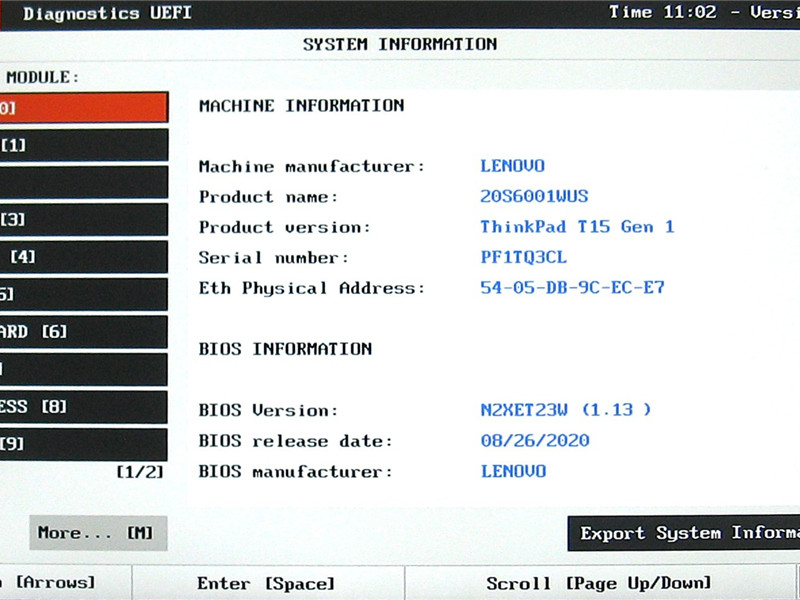The image size is (800, 600).
Task: Click the MODULE: label
Action: pyautogui.click(x=43, y=77)
